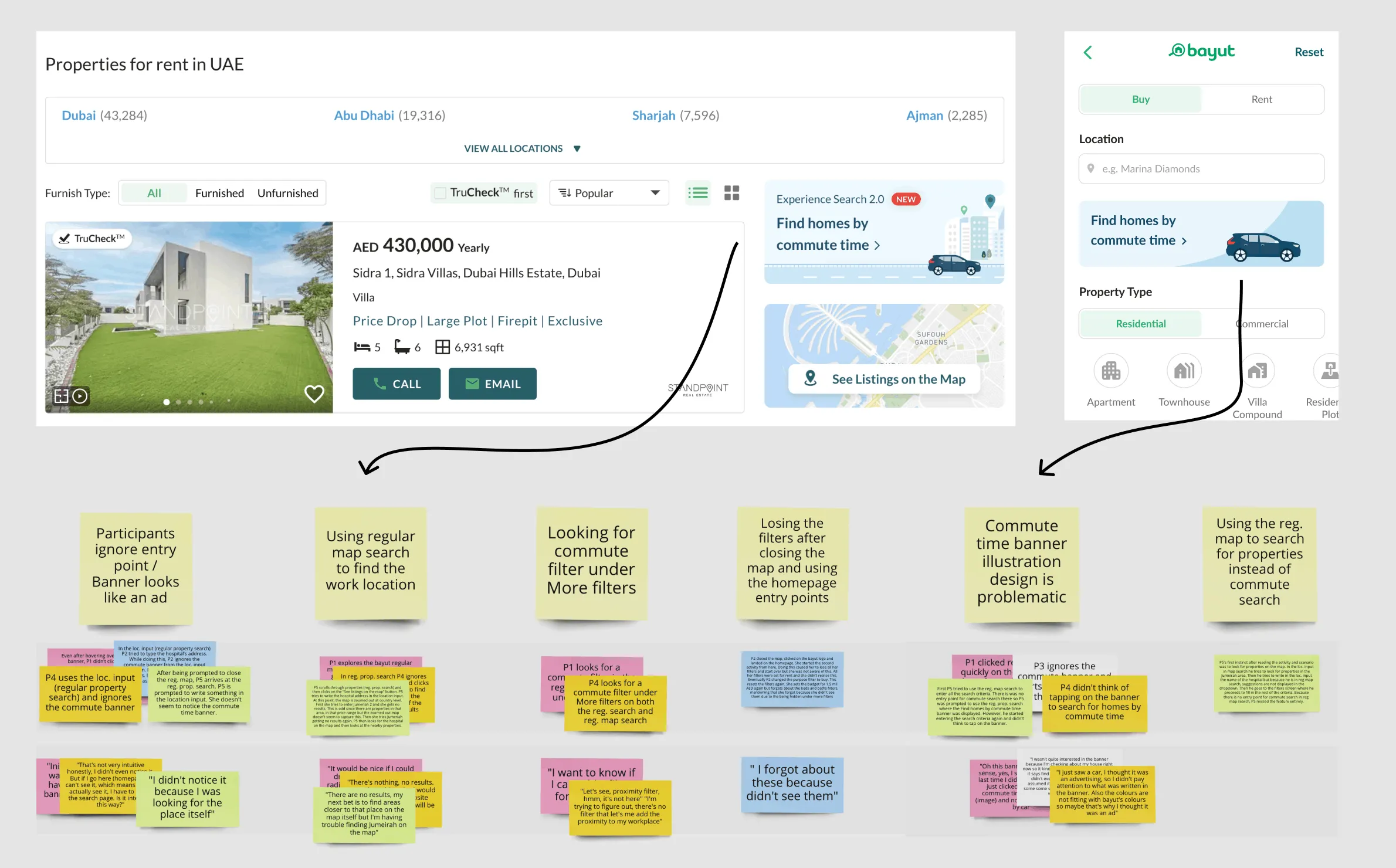Switch to the Buy toggle
This screenshot has height=868, width=1396.
coord(1140,99)
